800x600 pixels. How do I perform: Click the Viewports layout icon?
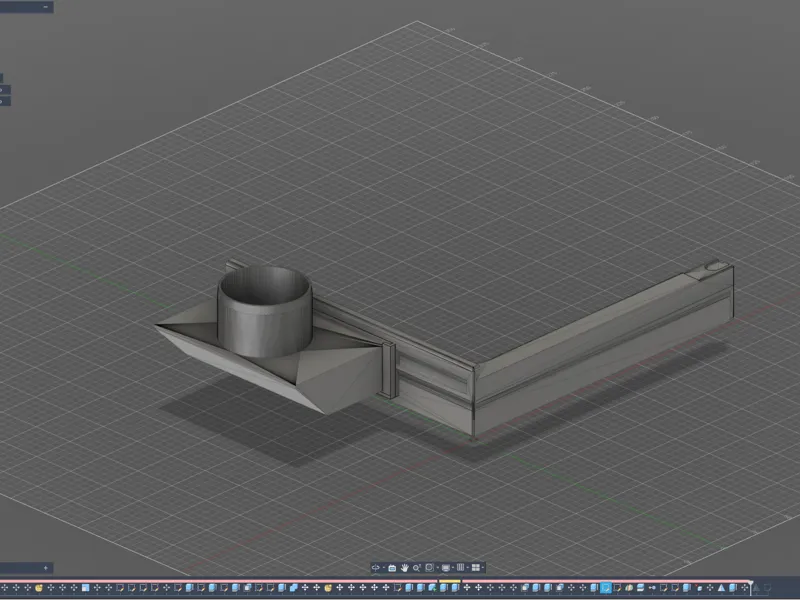(x=476, y=567)
